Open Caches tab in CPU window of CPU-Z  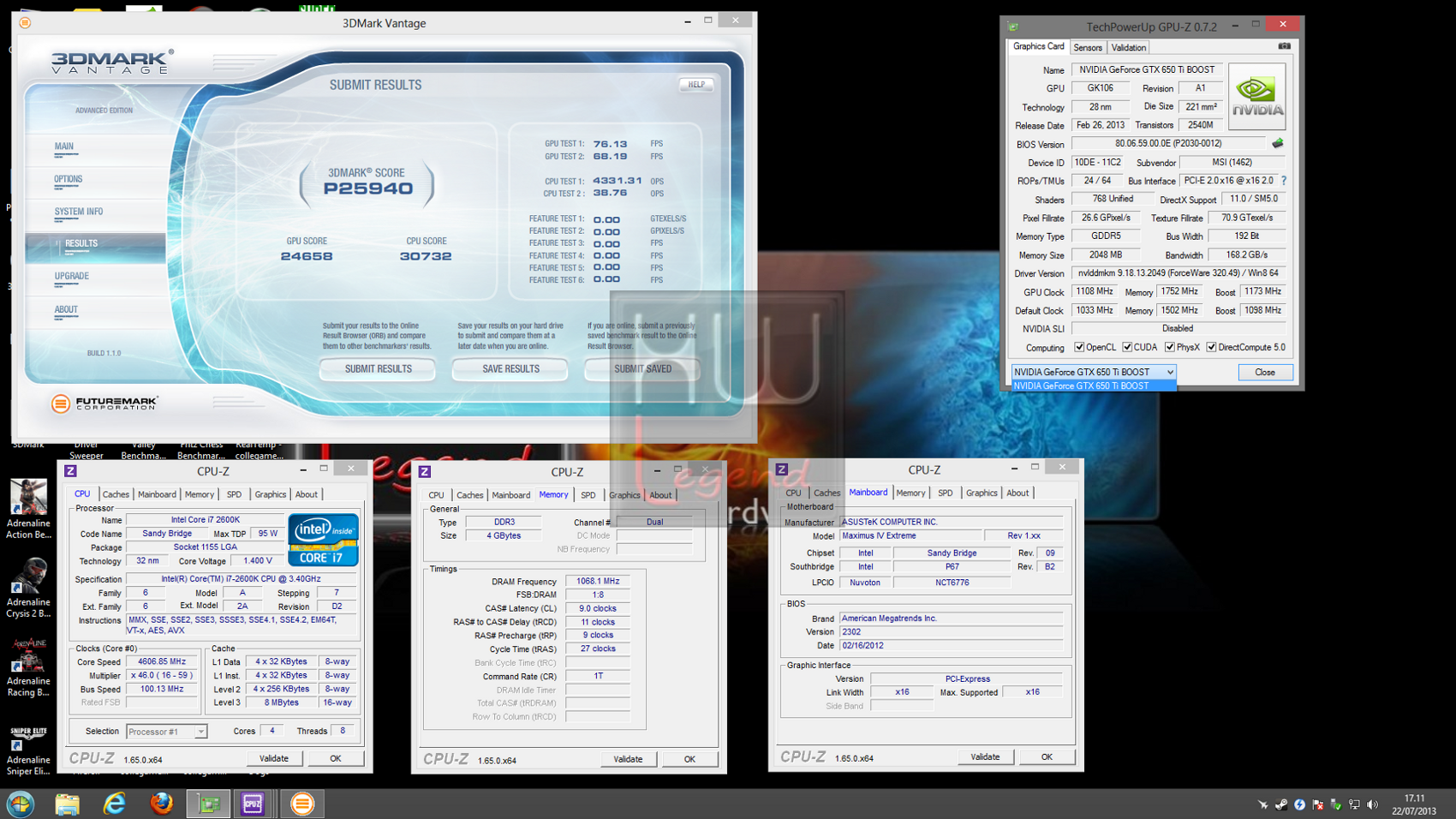pos(116,494)
